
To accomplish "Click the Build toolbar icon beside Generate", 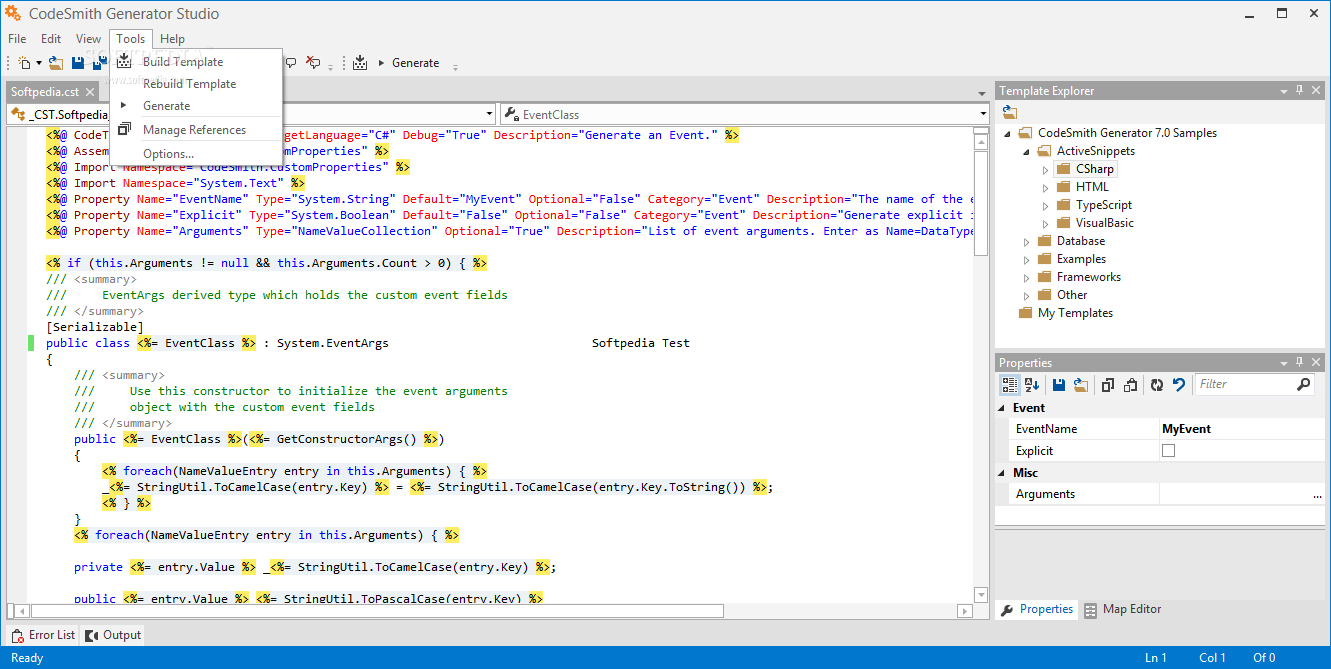I will point(360,63).
